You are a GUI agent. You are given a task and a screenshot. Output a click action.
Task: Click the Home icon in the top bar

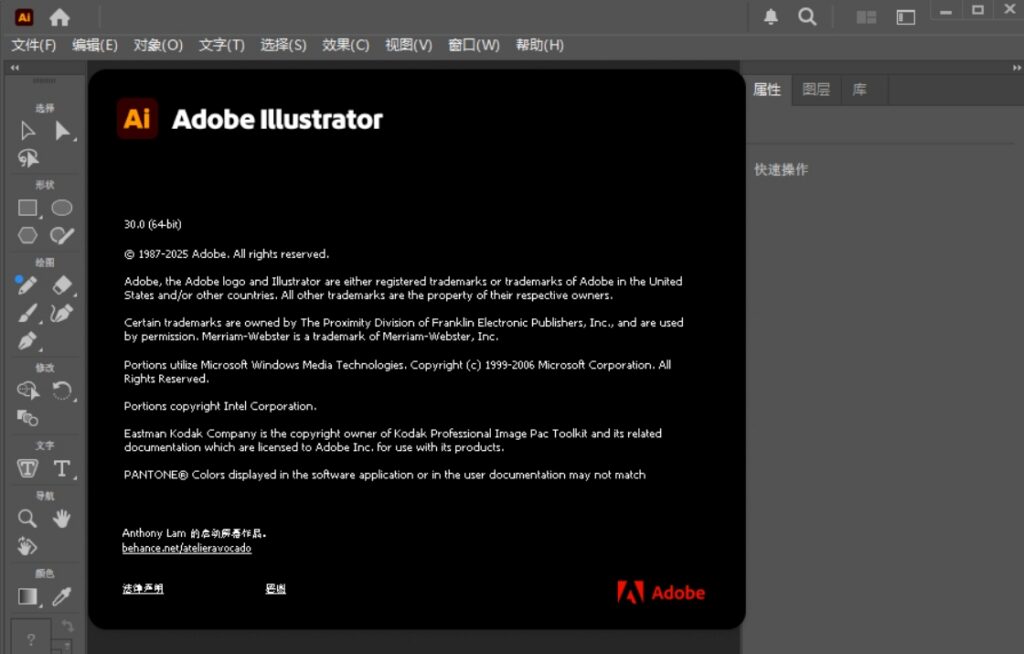tap(61, 16)
